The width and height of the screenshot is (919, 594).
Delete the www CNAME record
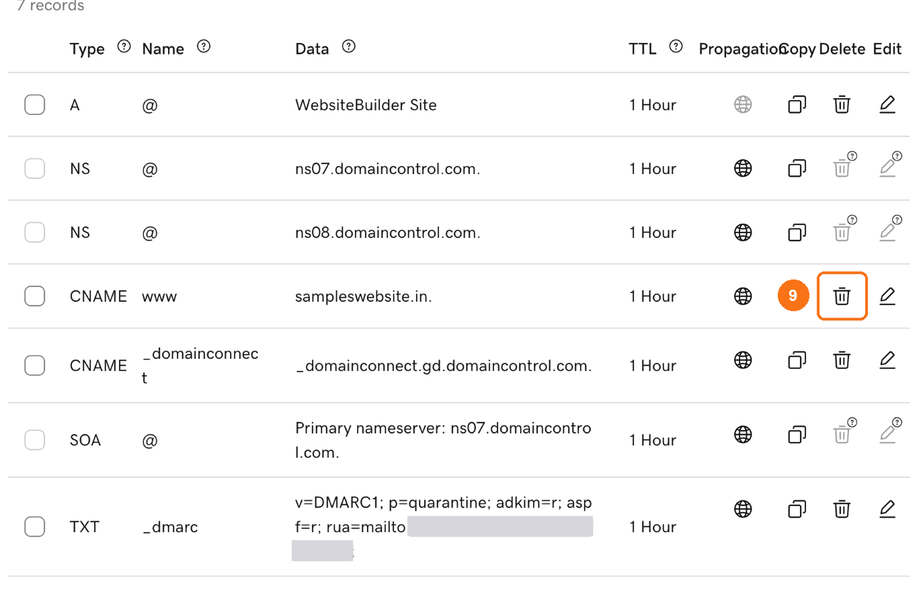tap(842, 296)
